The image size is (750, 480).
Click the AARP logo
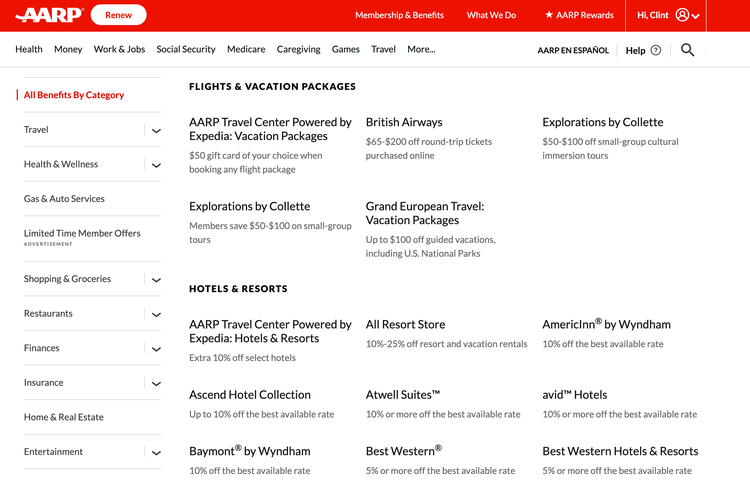coord(49,15)
